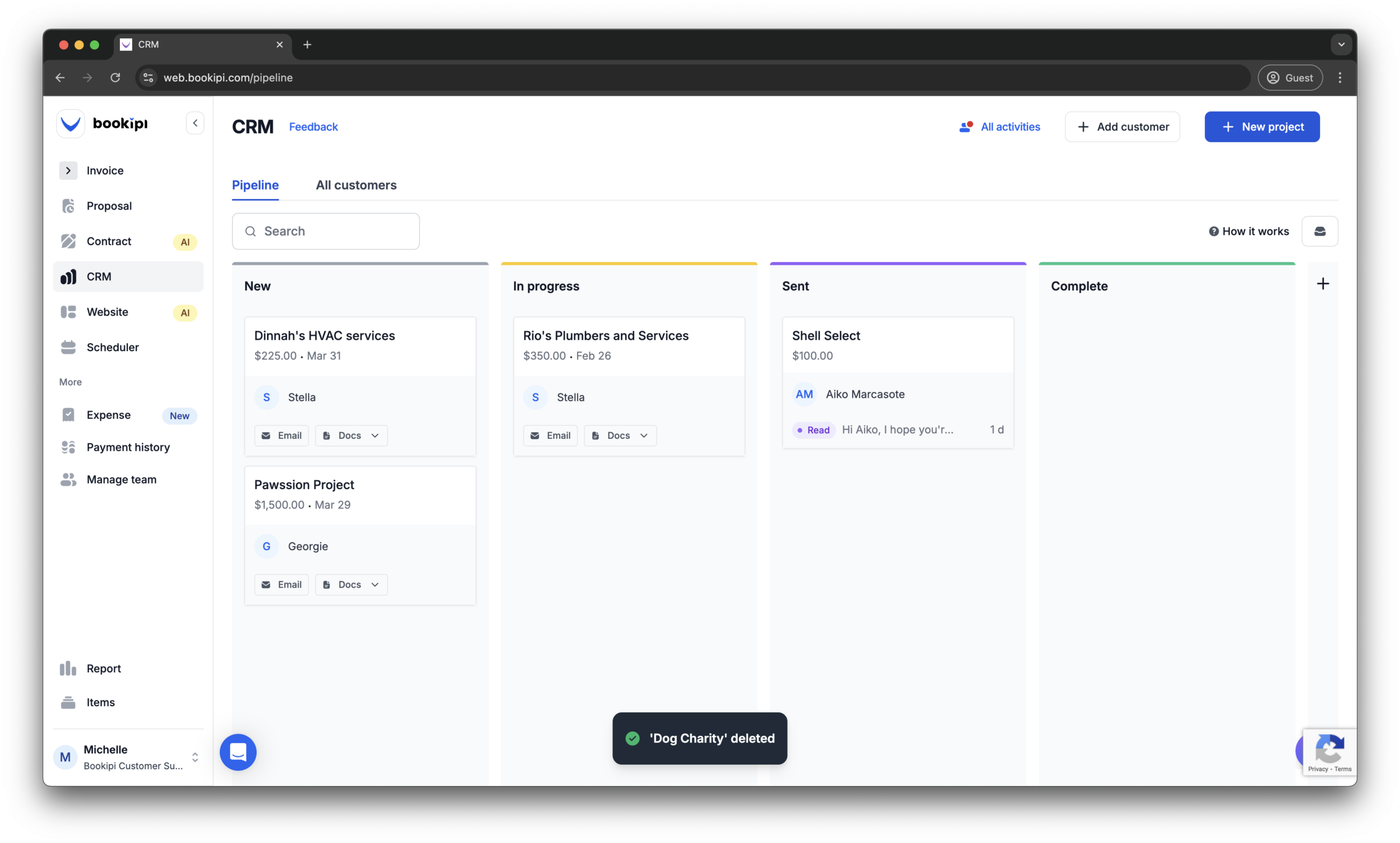View Payment history

128,447
